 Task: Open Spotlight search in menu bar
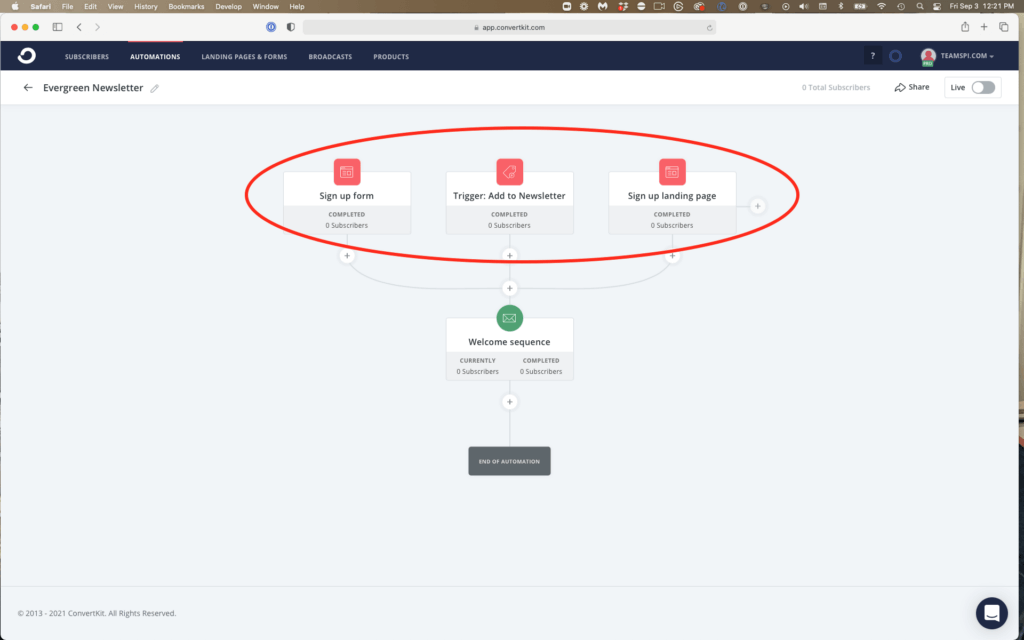920,7
